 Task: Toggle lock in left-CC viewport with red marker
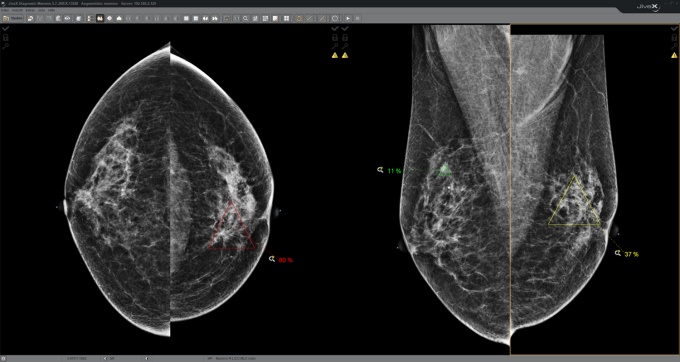coord(335,38)
